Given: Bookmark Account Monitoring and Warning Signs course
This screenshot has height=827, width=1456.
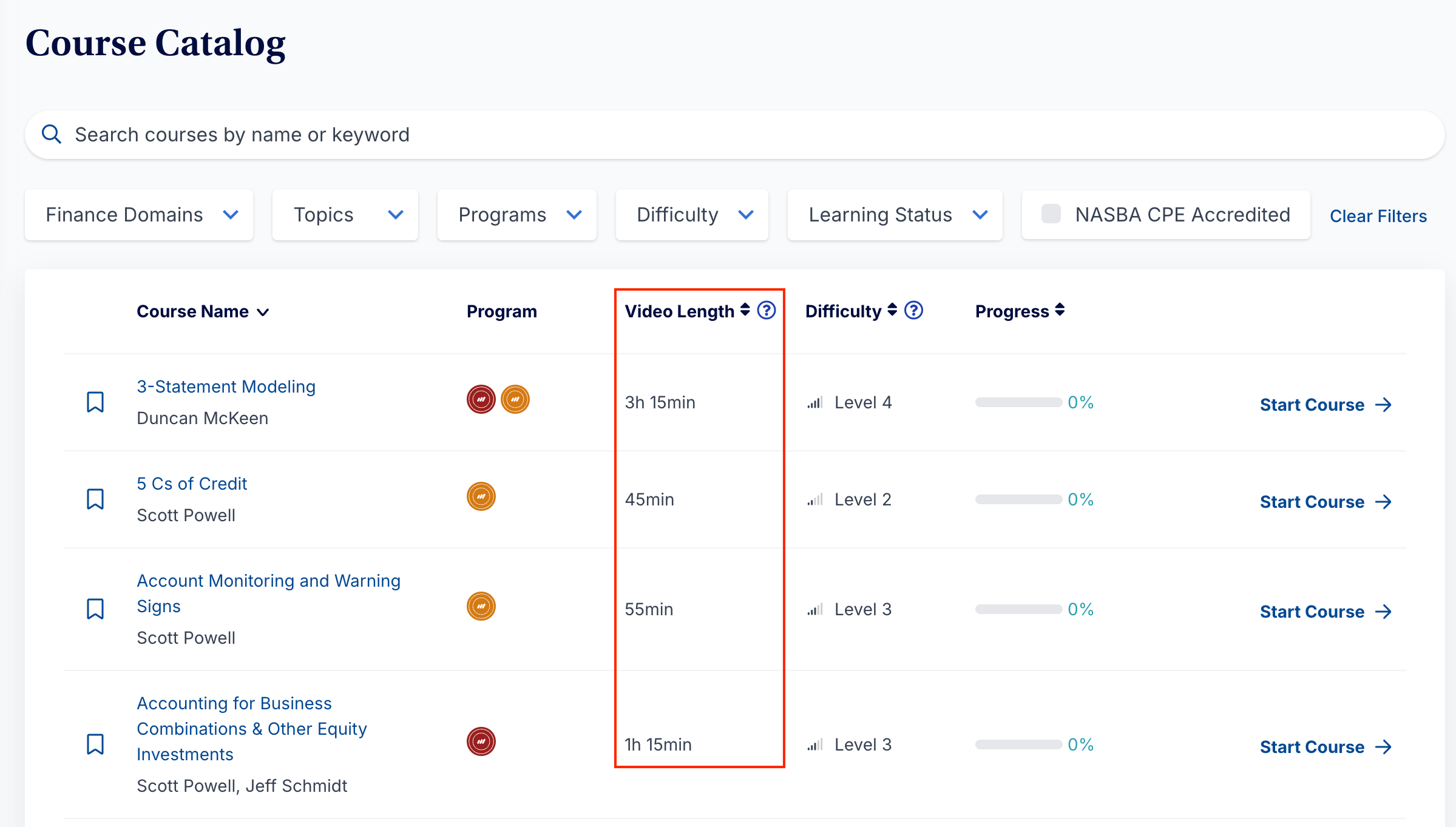Looking at the screenshot, I should (95, 609).
